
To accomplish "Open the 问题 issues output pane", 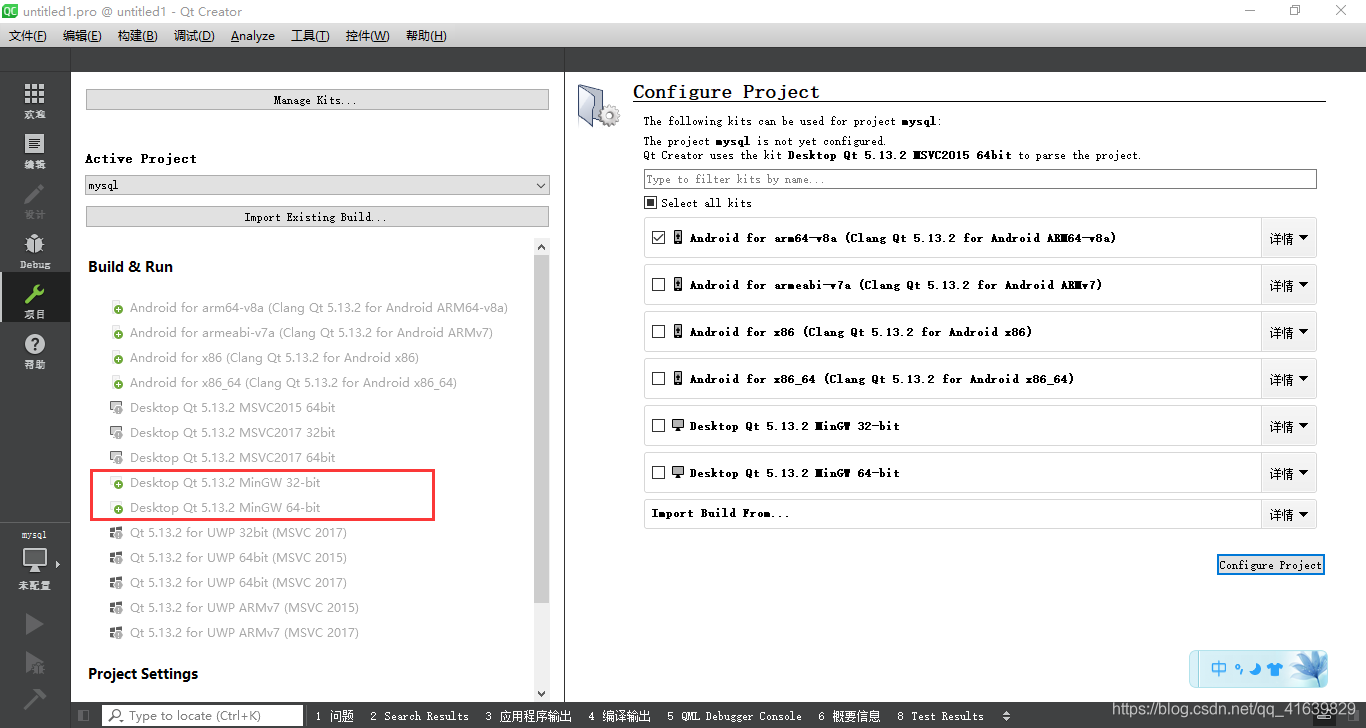I will (335, 716).
